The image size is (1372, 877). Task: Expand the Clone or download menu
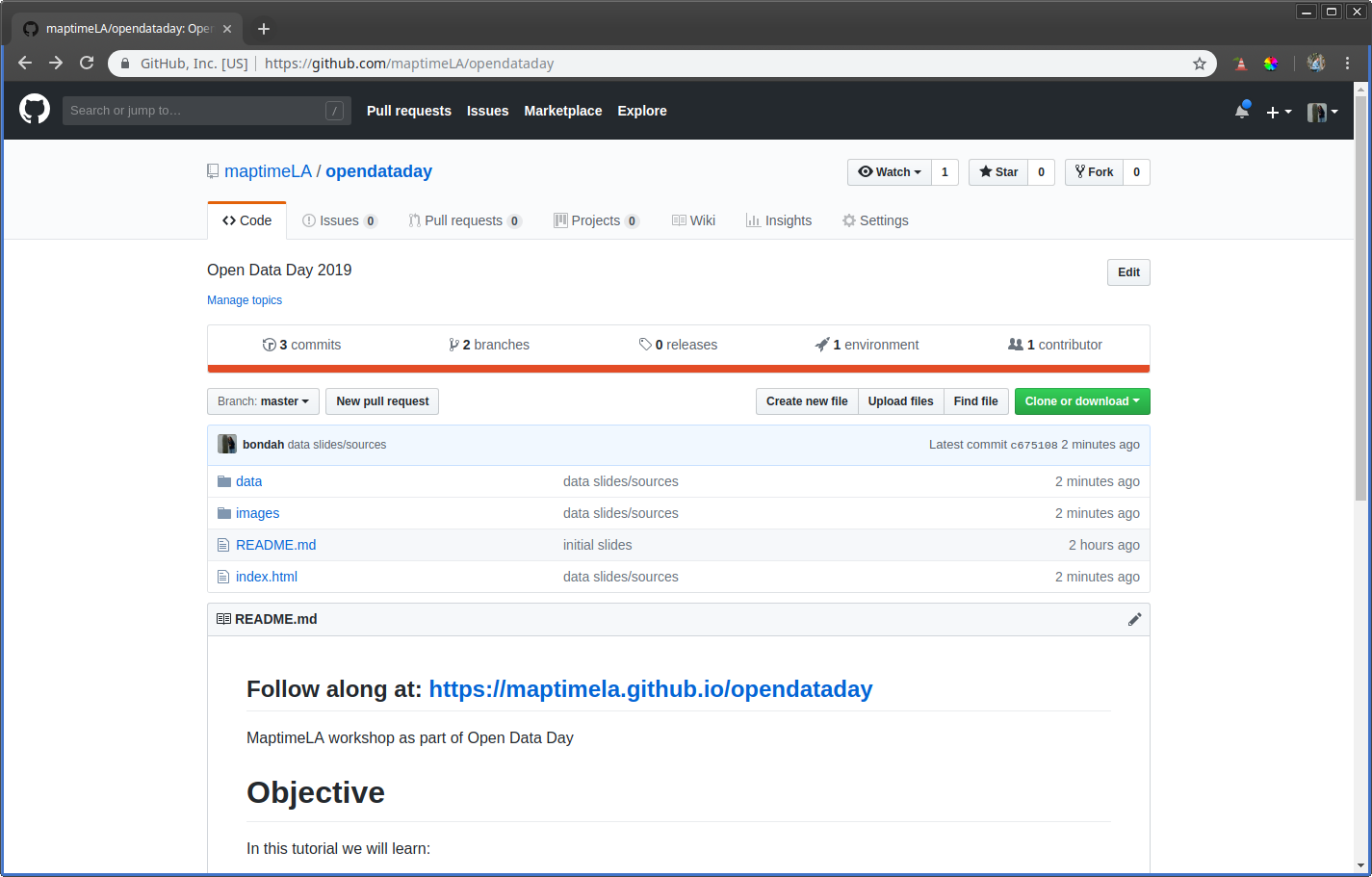[1082, 401]
